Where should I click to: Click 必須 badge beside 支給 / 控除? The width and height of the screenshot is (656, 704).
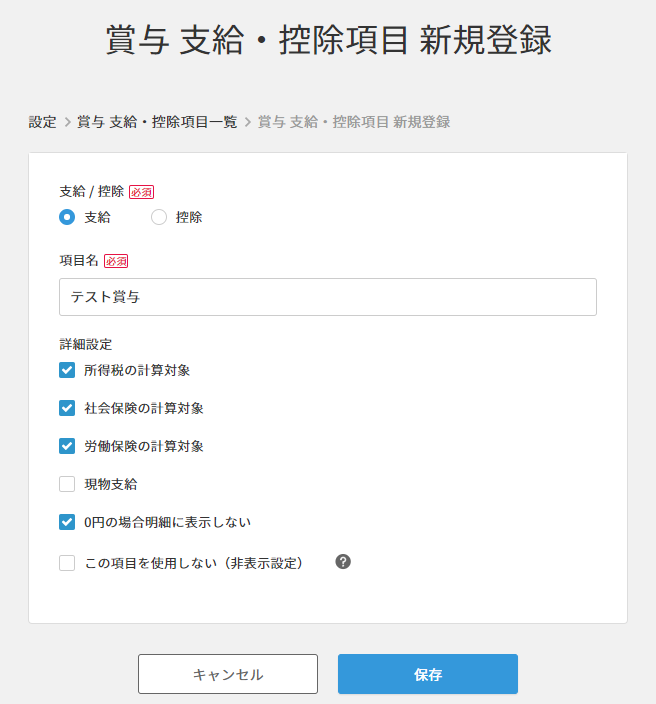pos(141,192)
